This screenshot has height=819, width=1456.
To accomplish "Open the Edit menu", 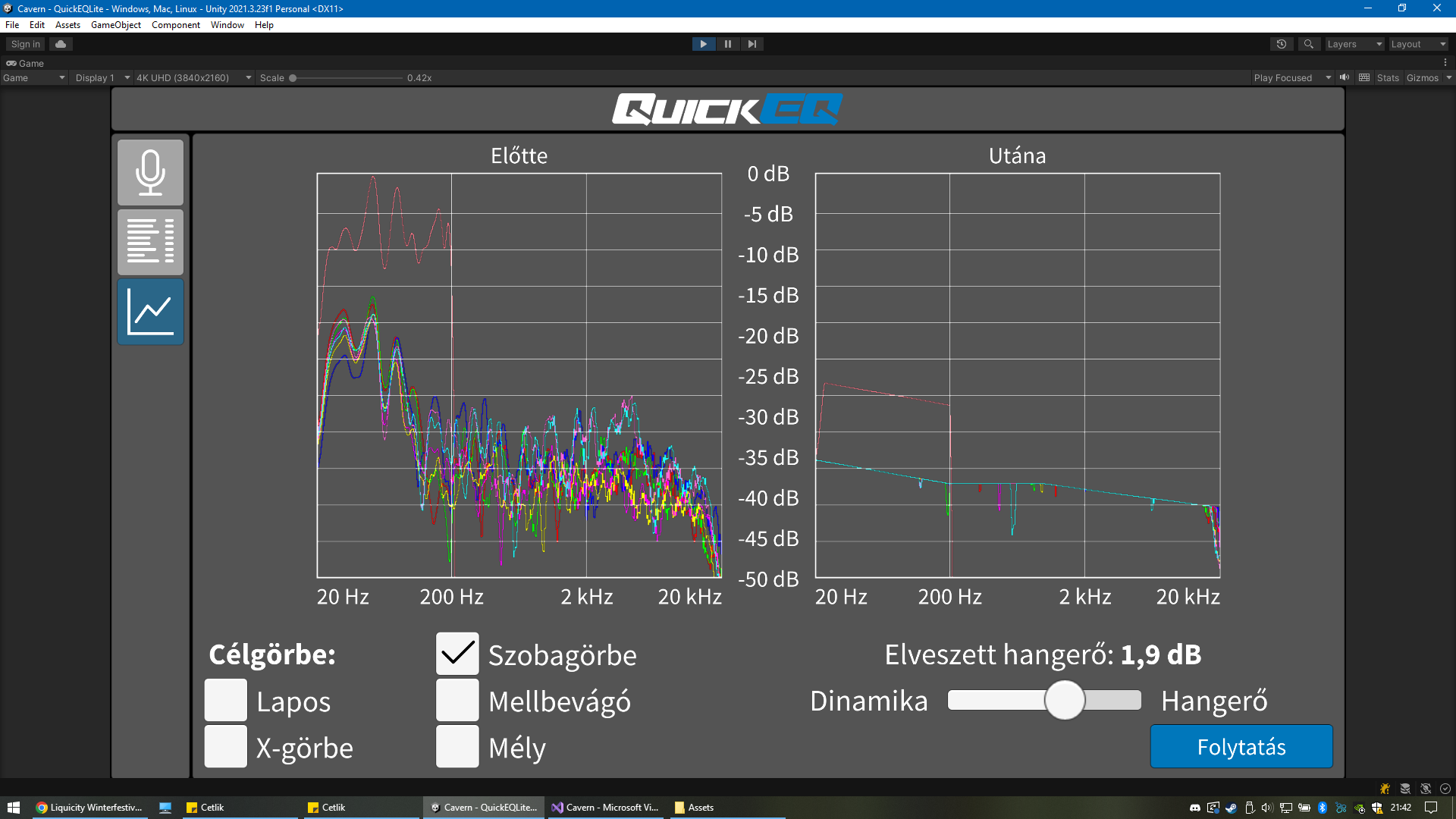I will 37,25.
